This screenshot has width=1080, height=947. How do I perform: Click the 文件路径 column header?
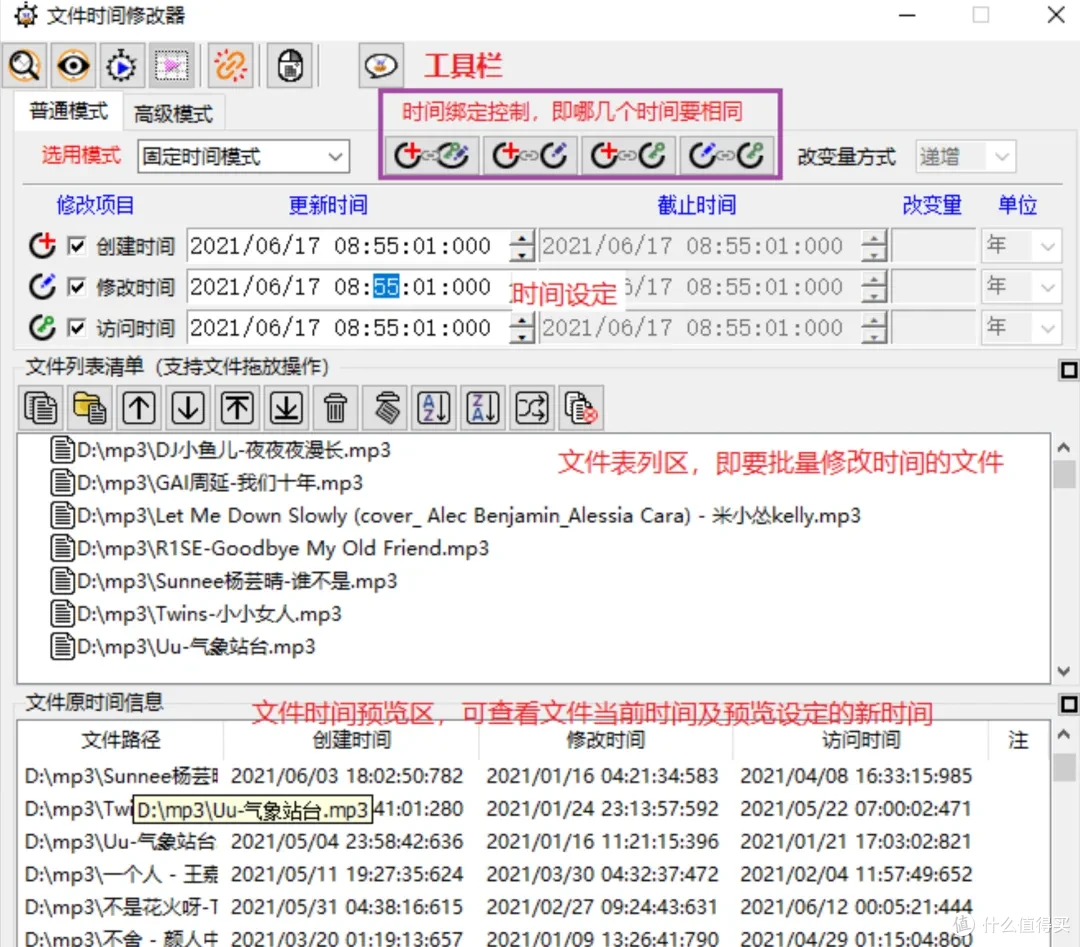click(121, 740)
